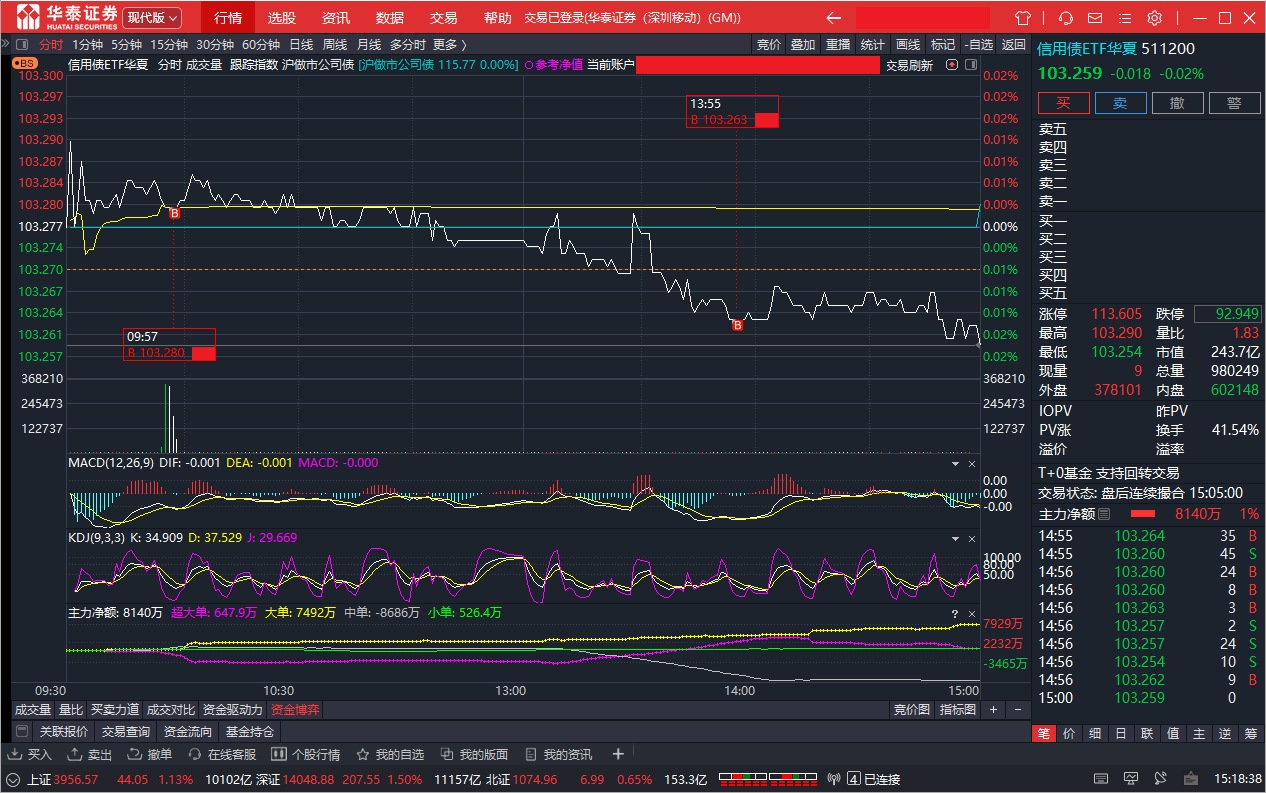Open the 竞价图 auction chart selector
This screenshot has height=793, width=1266.
(912, 709)
